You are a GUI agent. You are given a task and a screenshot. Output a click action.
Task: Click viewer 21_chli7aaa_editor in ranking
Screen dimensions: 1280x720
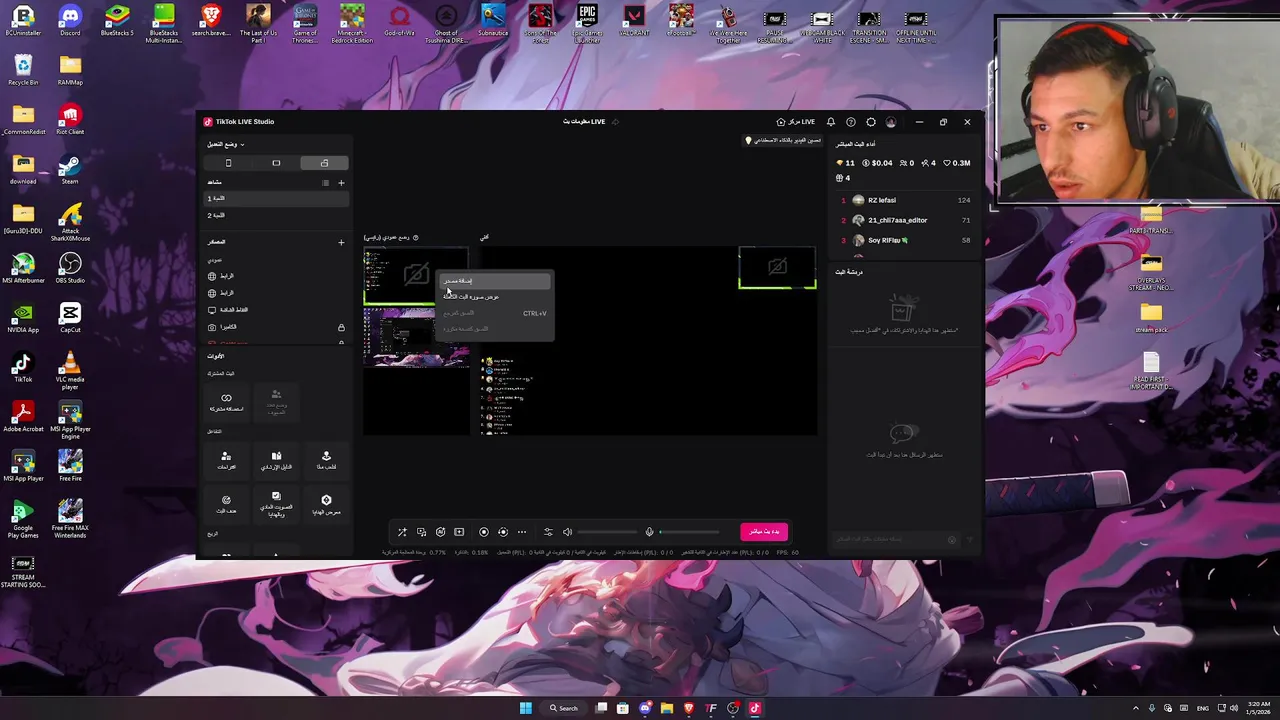coord(905,220)
